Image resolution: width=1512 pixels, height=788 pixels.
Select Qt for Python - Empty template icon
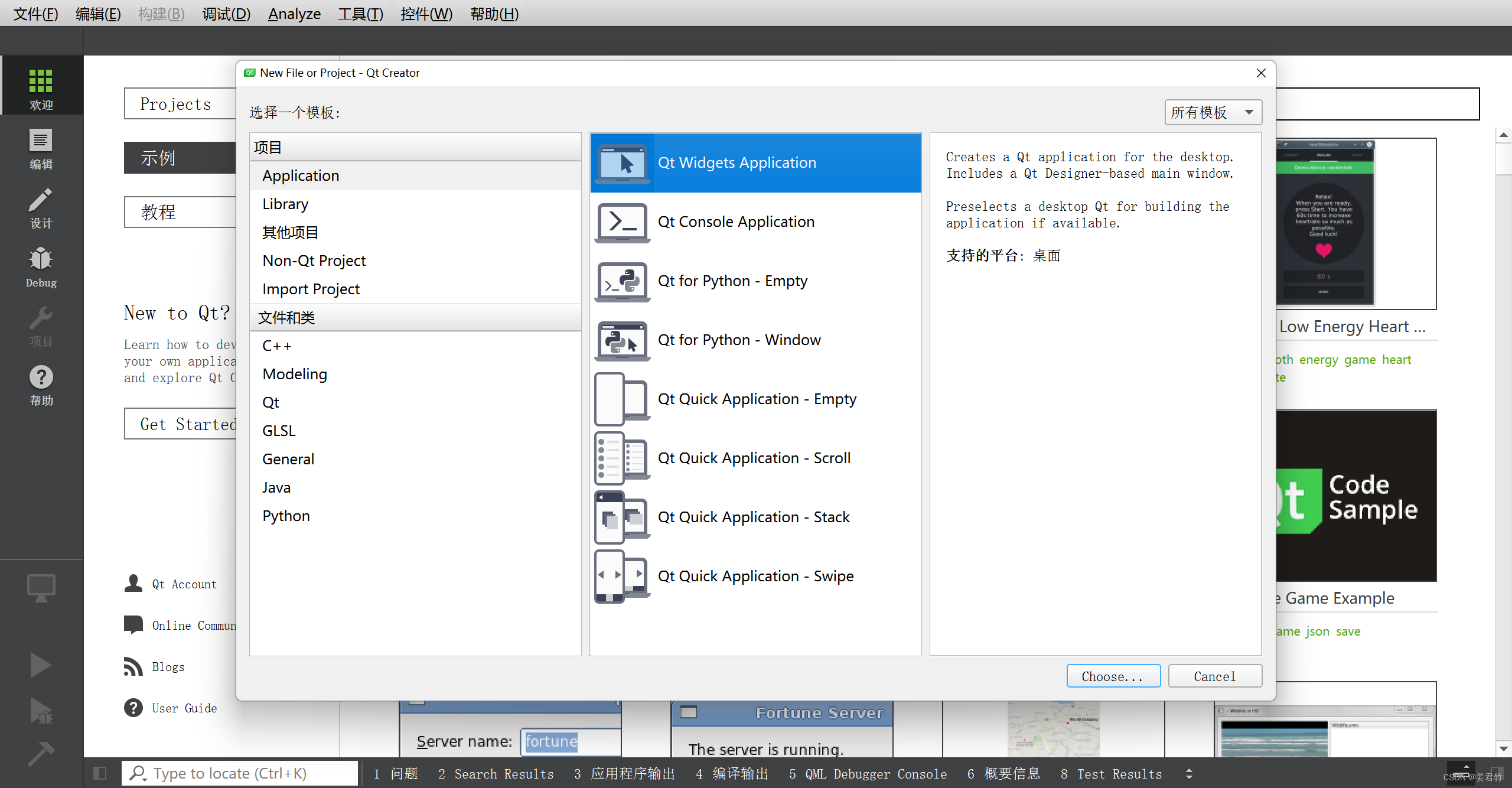[621, 280]
